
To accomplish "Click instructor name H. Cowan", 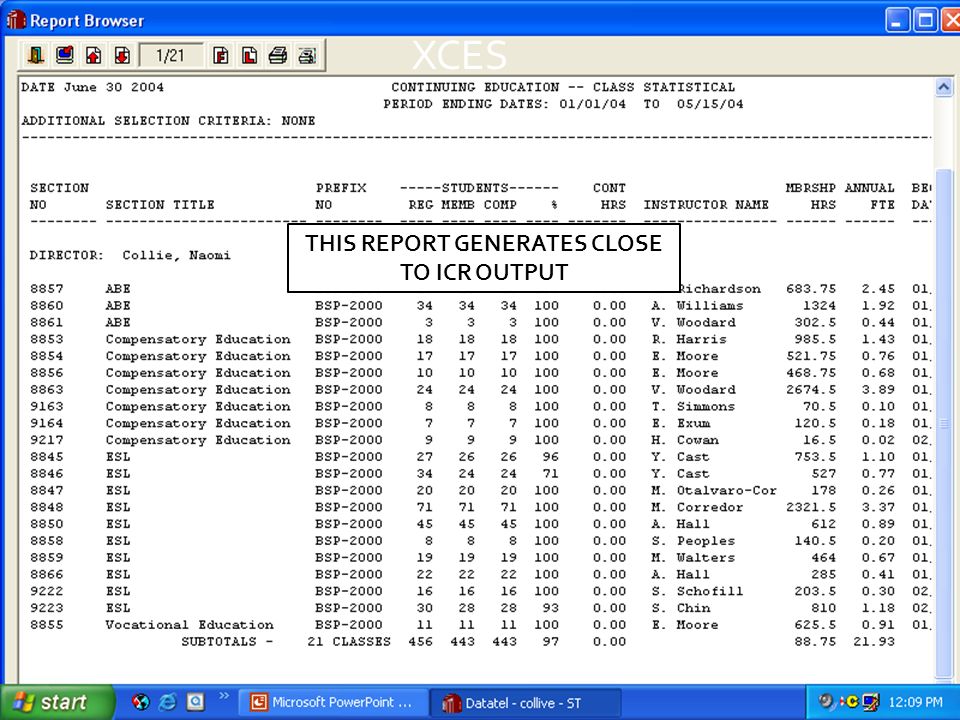I will (684, 440).
